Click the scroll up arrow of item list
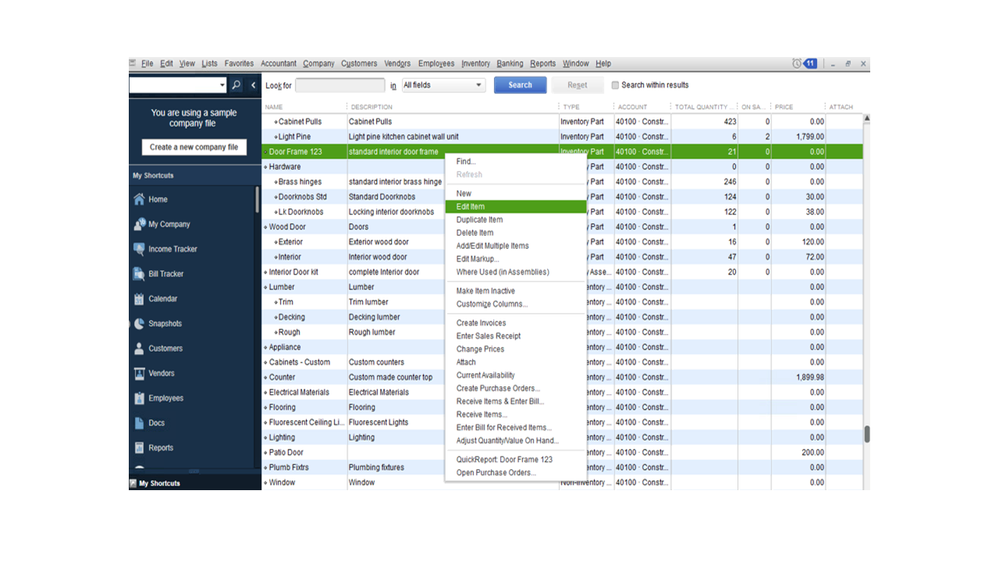Screen dimensions: 999x562 pos(866,119)
